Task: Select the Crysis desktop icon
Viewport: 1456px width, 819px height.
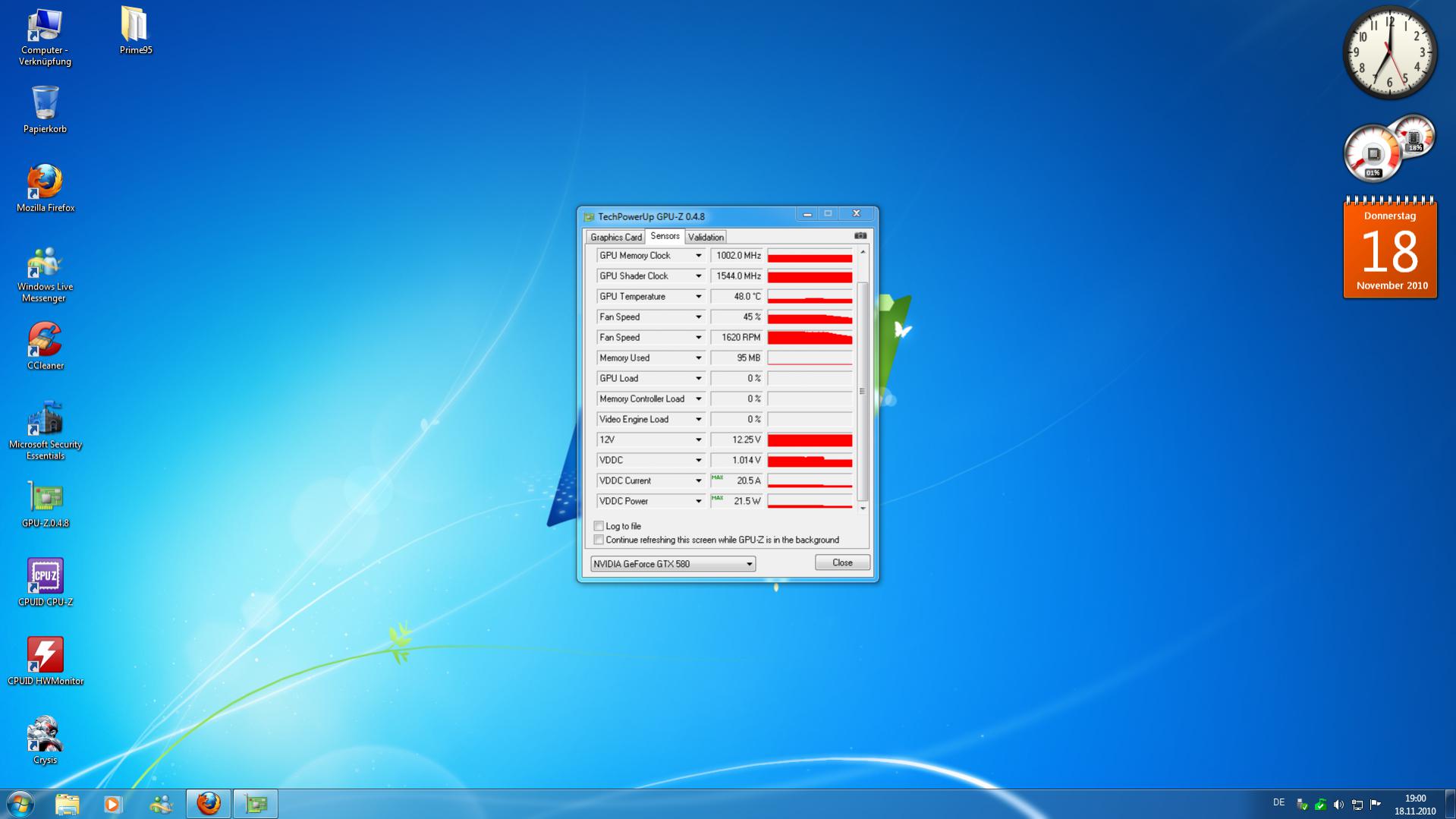Action: click(45, 741)
